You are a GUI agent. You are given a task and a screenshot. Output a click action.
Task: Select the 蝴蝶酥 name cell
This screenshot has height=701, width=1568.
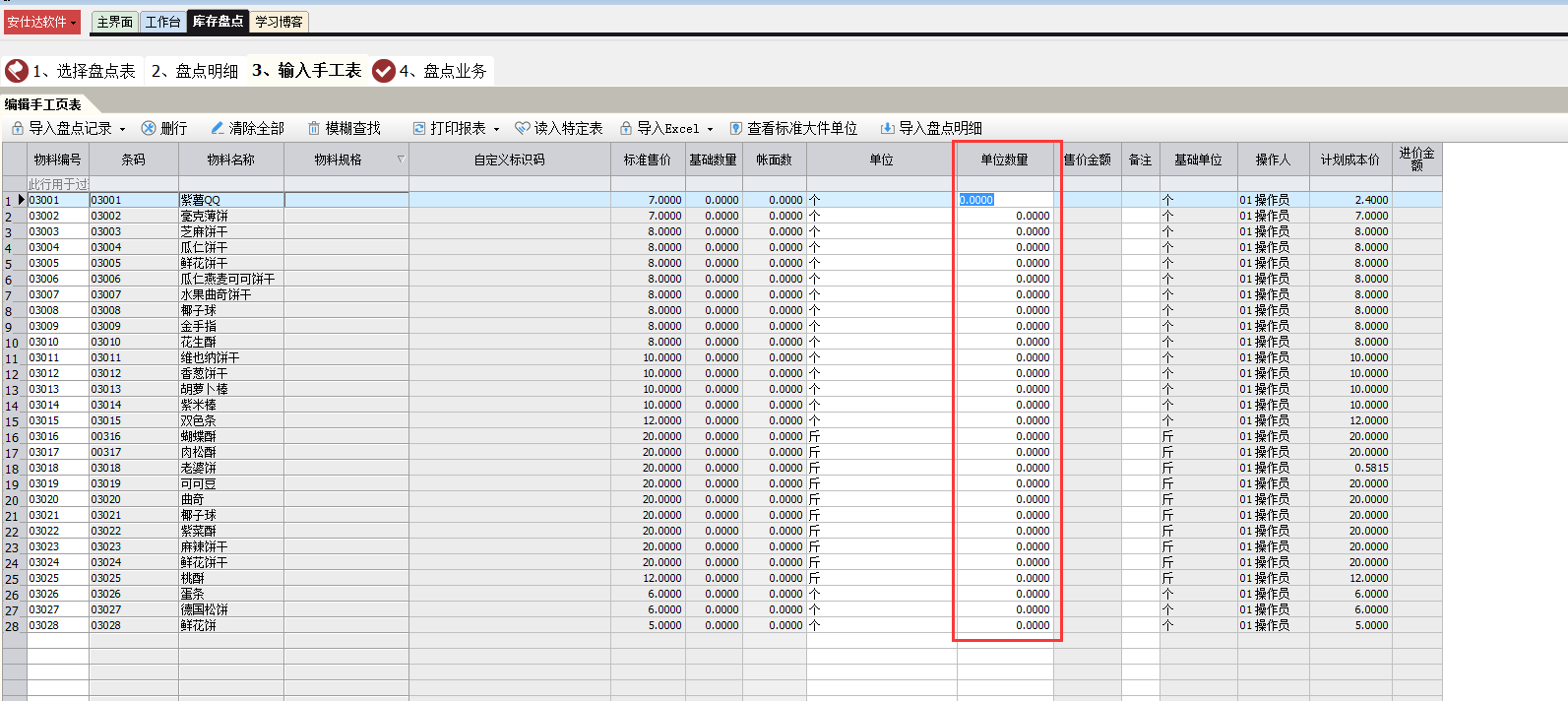[231, 436]
